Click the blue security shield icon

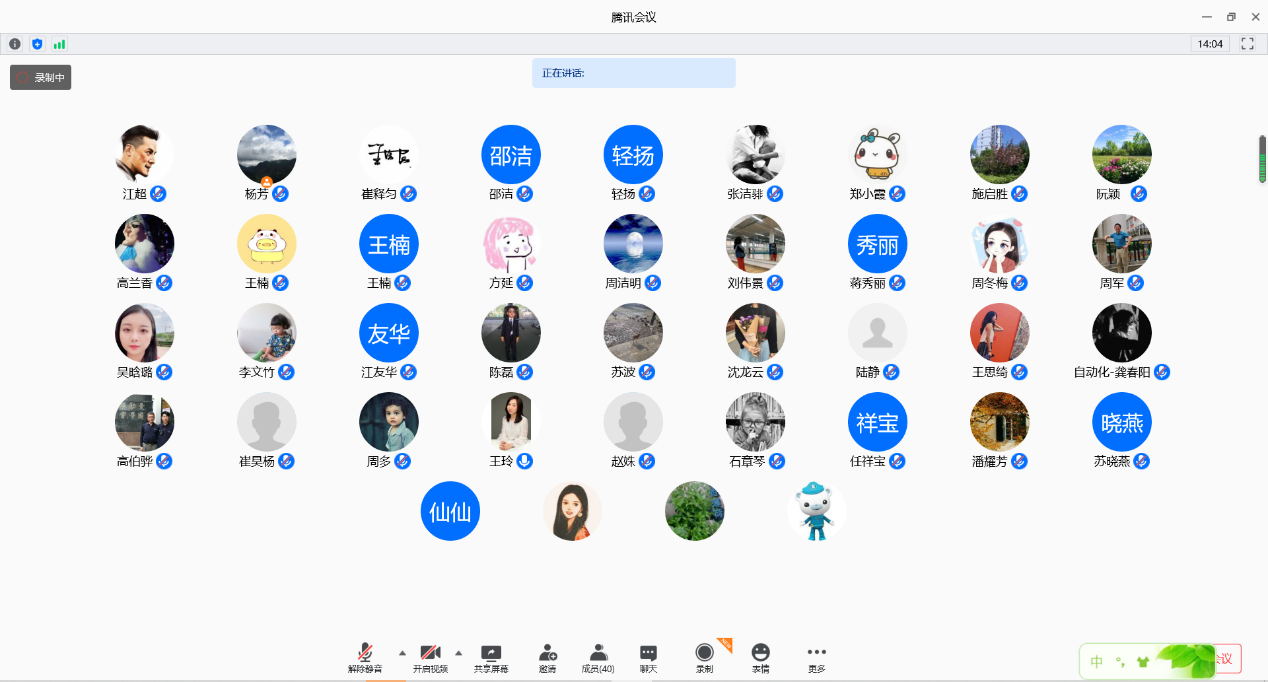click(x=37, y=44)
